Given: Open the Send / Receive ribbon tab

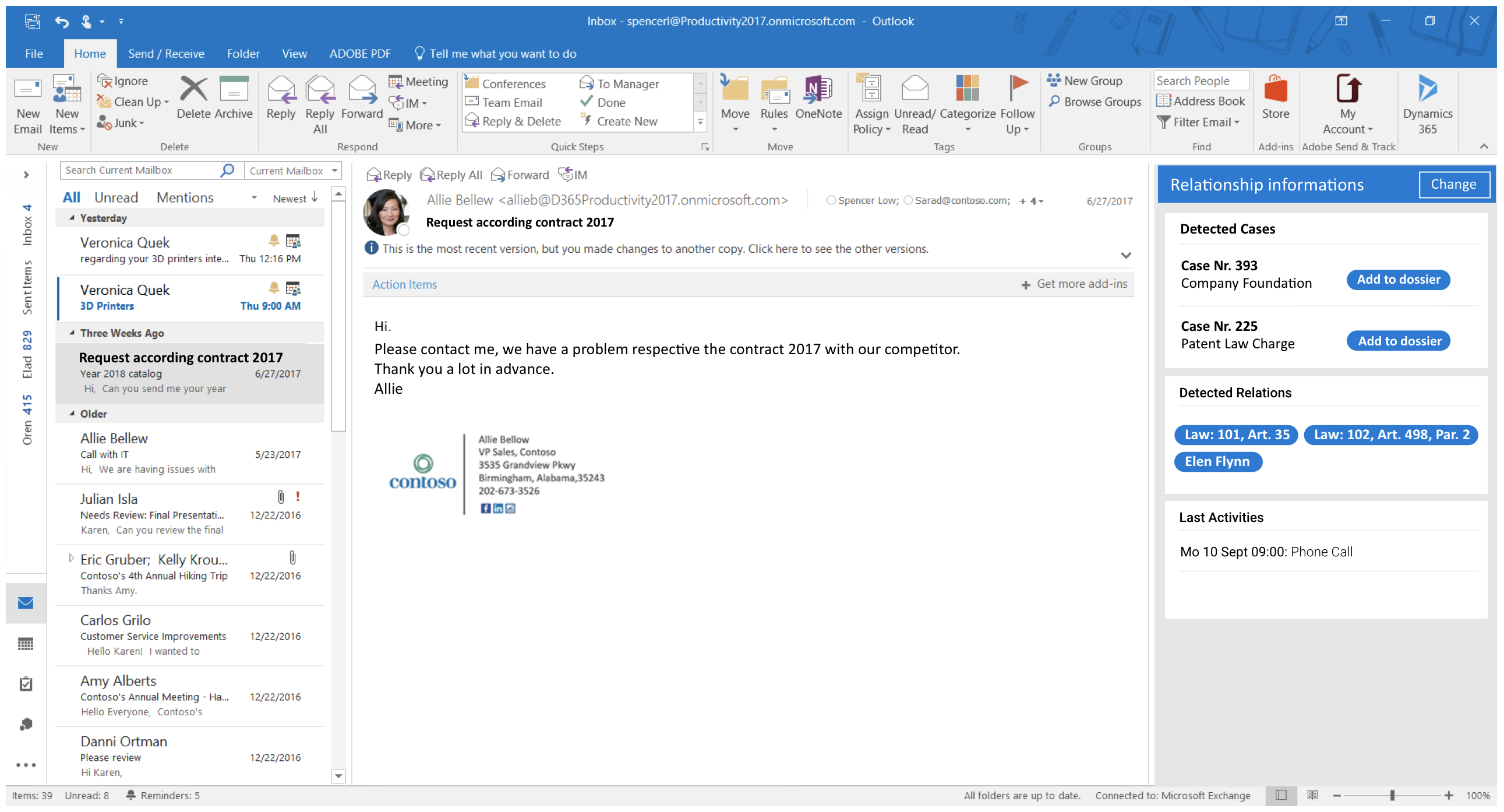Looking at the screenshot, I should click(x=166, y=54).
